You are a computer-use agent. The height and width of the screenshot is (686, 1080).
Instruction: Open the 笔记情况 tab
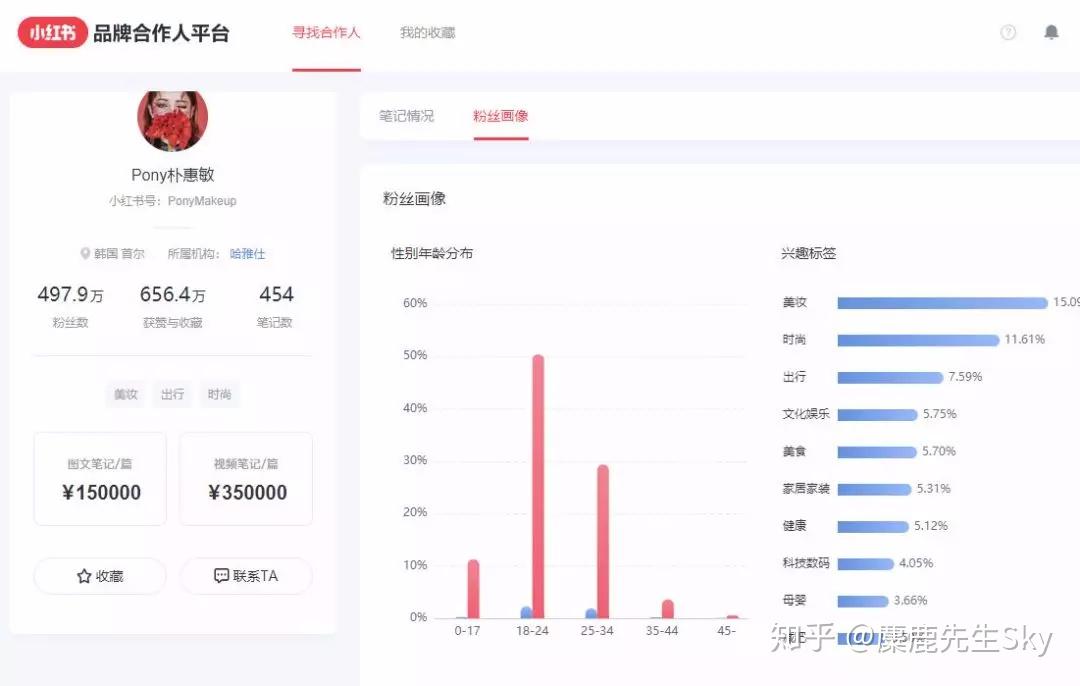coord(406,116)
